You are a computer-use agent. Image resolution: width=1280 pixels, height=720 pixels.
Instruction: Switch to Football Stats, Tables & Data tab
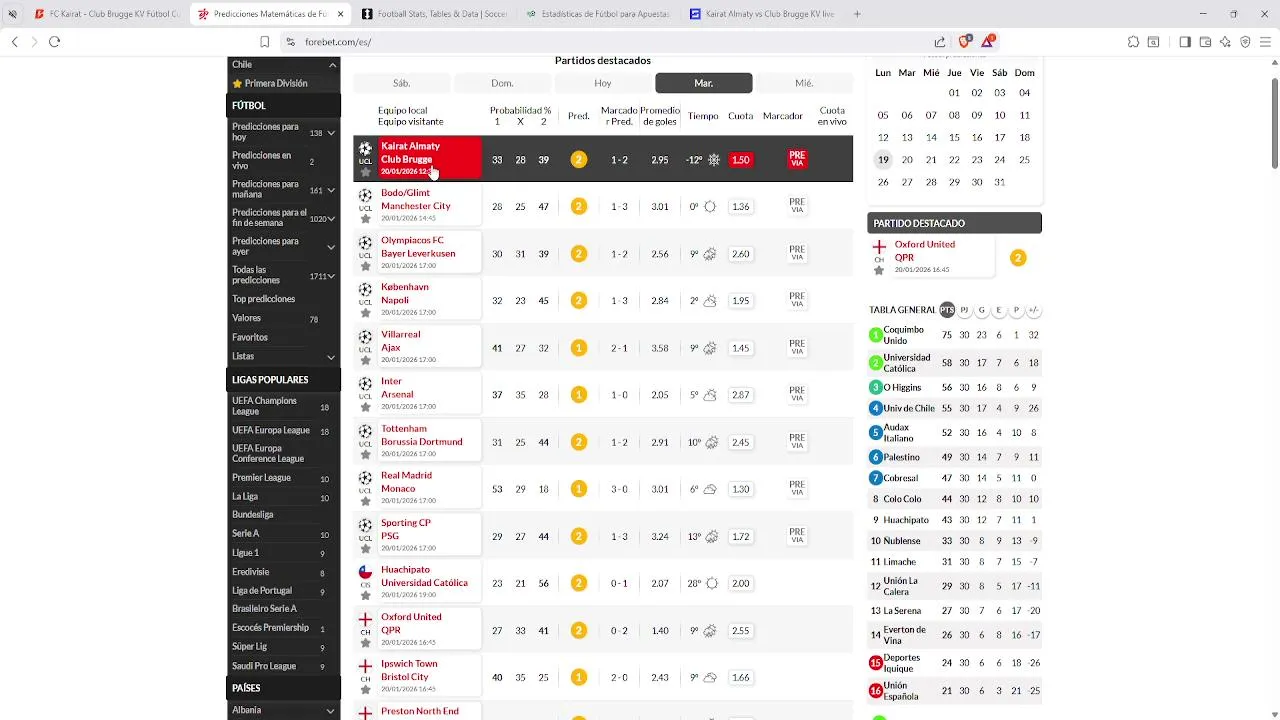434,14
